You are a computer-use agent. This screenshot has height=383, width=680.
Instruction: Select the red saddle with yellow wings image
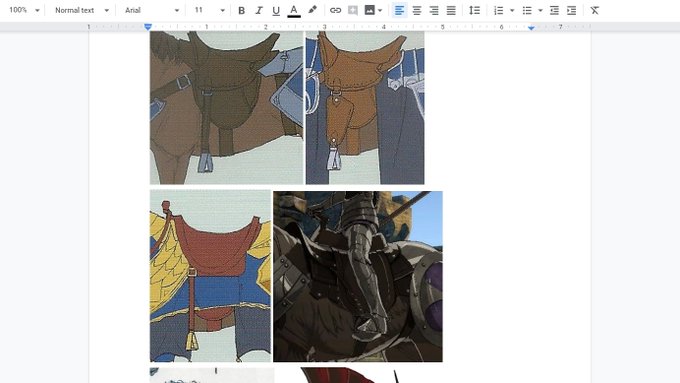coord(210,276)
